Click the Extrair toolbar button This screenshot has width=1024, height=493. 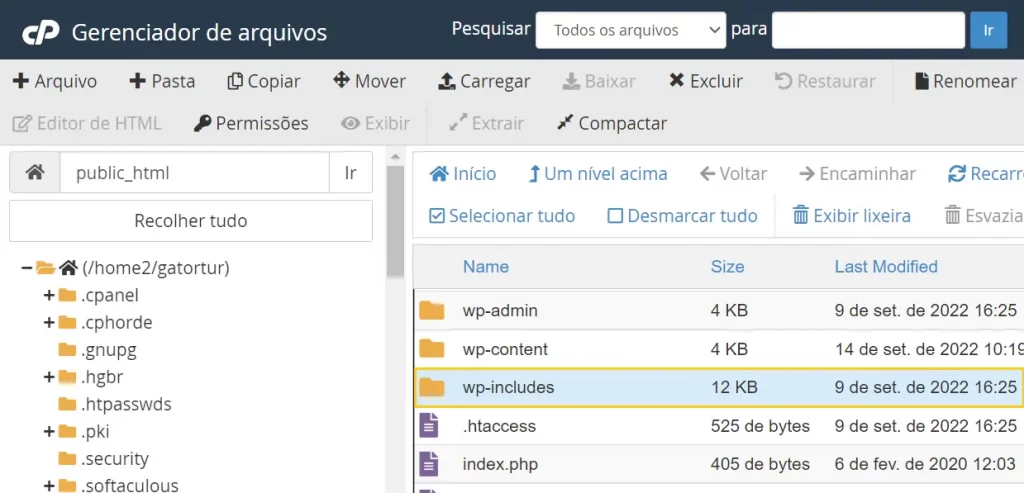click(487, 123)
